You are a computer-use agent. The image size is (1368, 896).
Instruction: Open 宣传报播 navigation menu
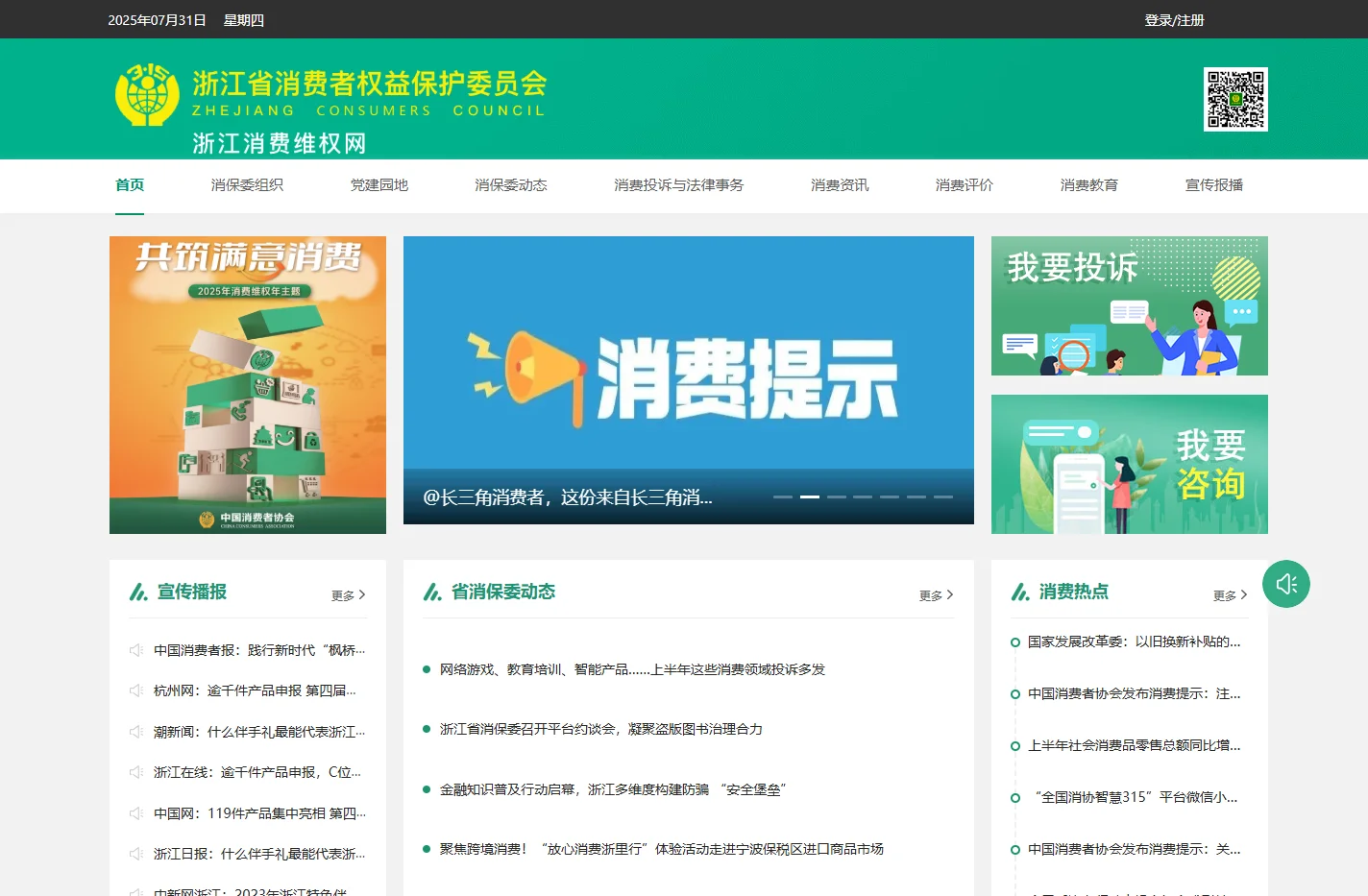pyautogui.click(x=1214, y=185)
